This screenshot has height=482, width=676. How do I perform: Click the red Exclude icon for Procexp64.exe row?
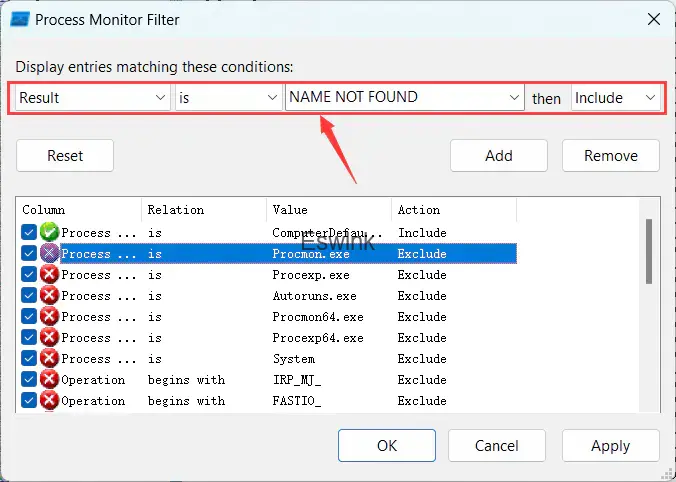click(50, 338)
